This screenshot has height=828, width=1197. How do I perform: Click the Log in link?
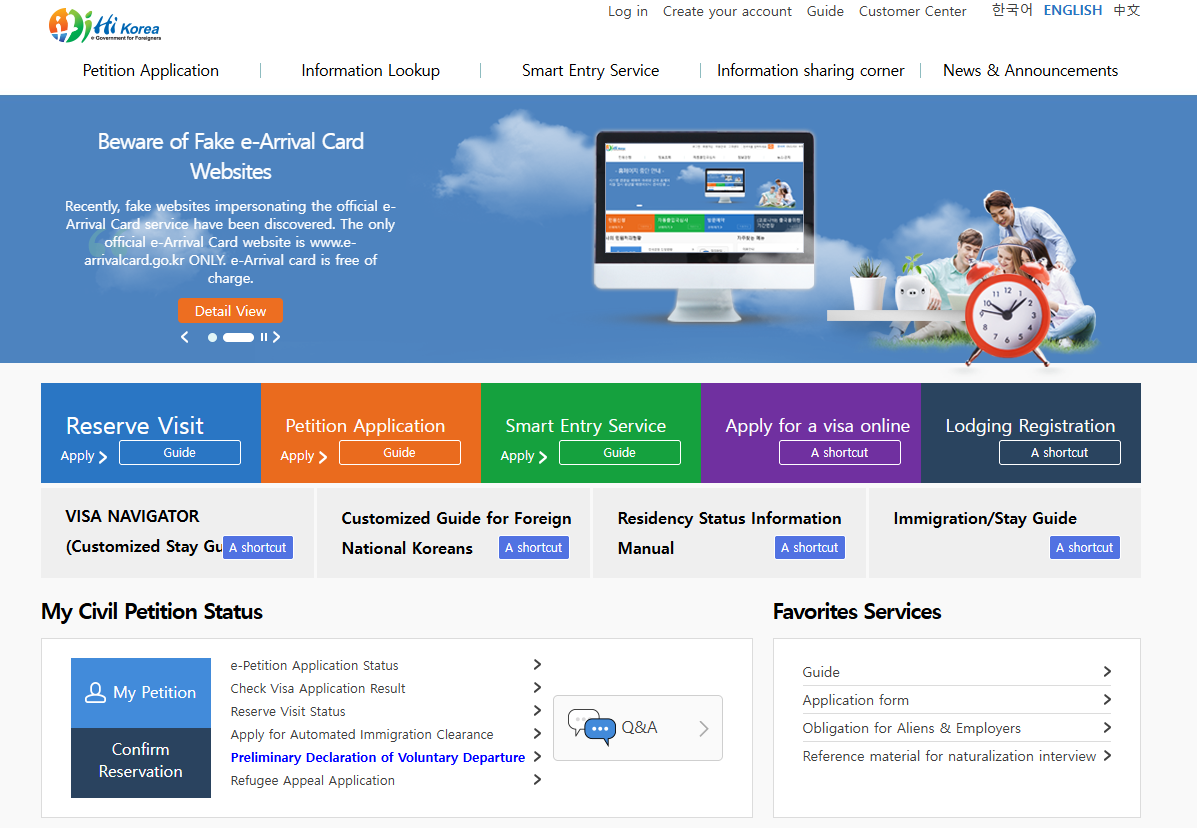(x=628, y=11)
